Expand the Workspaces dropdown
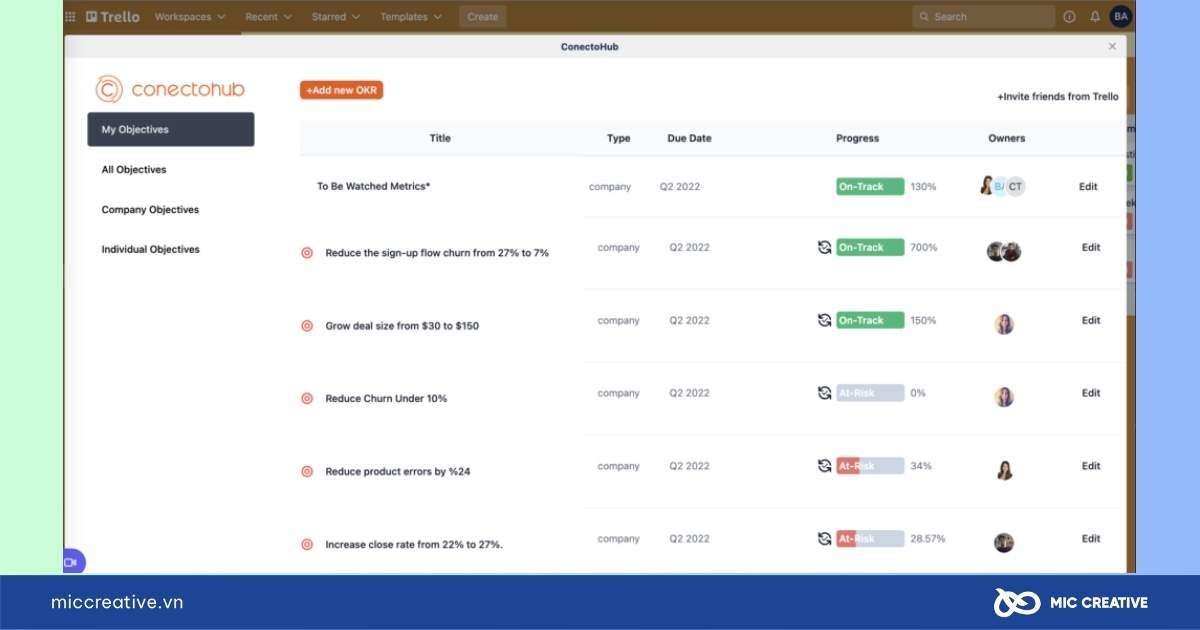 click(190, 17)
